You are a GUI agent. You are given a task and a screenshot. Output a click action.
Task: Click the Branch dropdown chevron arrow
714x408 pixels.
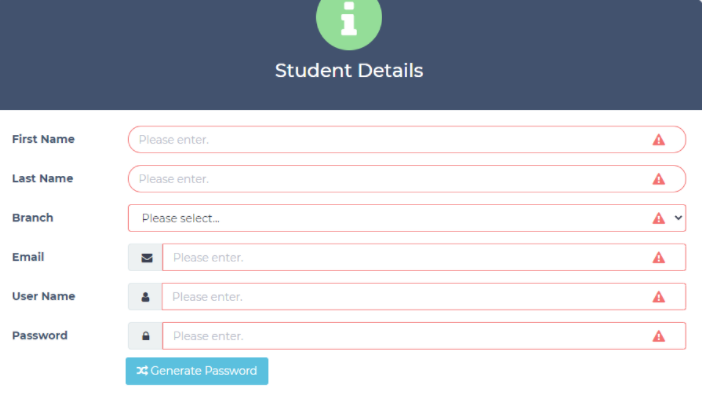pos(679,218)
